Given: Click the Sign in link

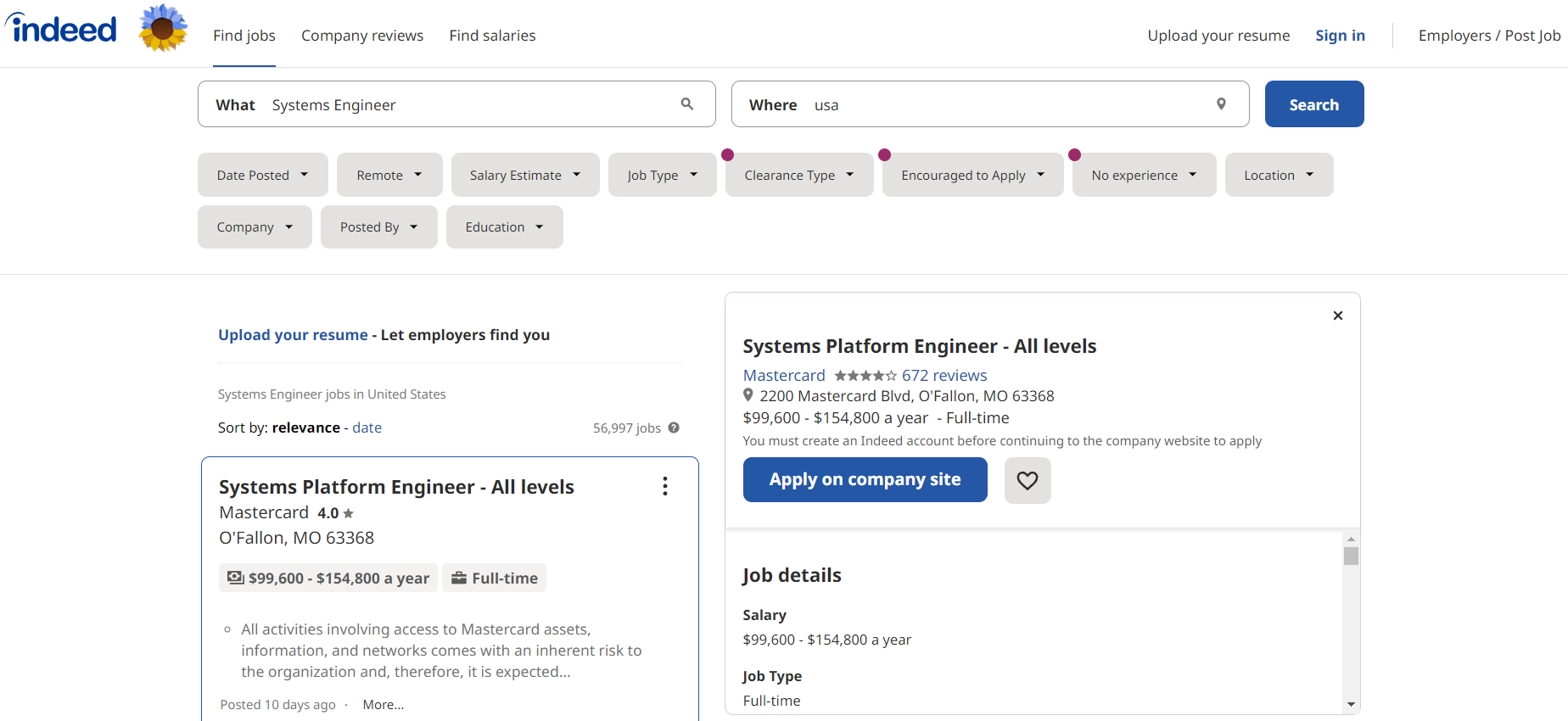Looking at the screenshot, I should [1340, 36].
